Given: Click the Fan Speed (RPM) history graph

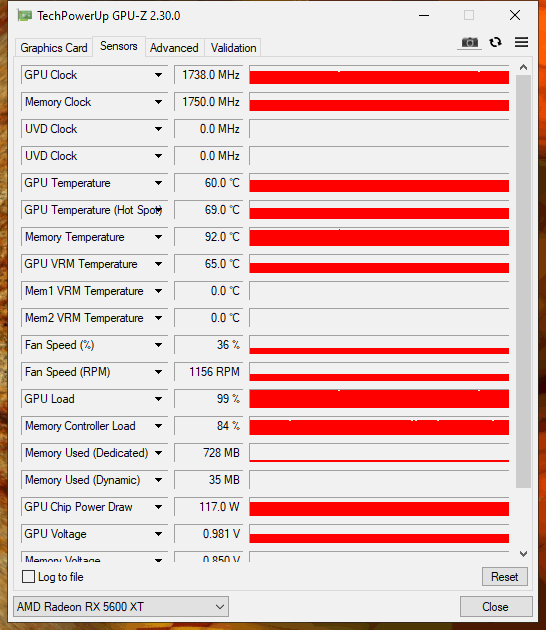Looking at the screenshot, I should tap(379, 372).
